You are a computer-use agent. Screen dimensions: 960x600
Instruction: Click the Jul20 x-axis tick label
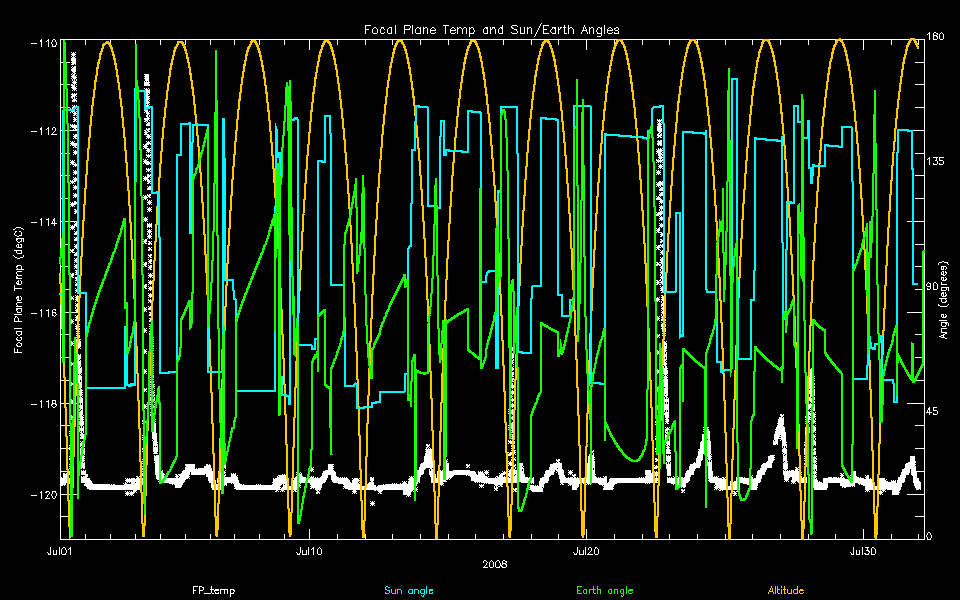[x=586, y=552]
